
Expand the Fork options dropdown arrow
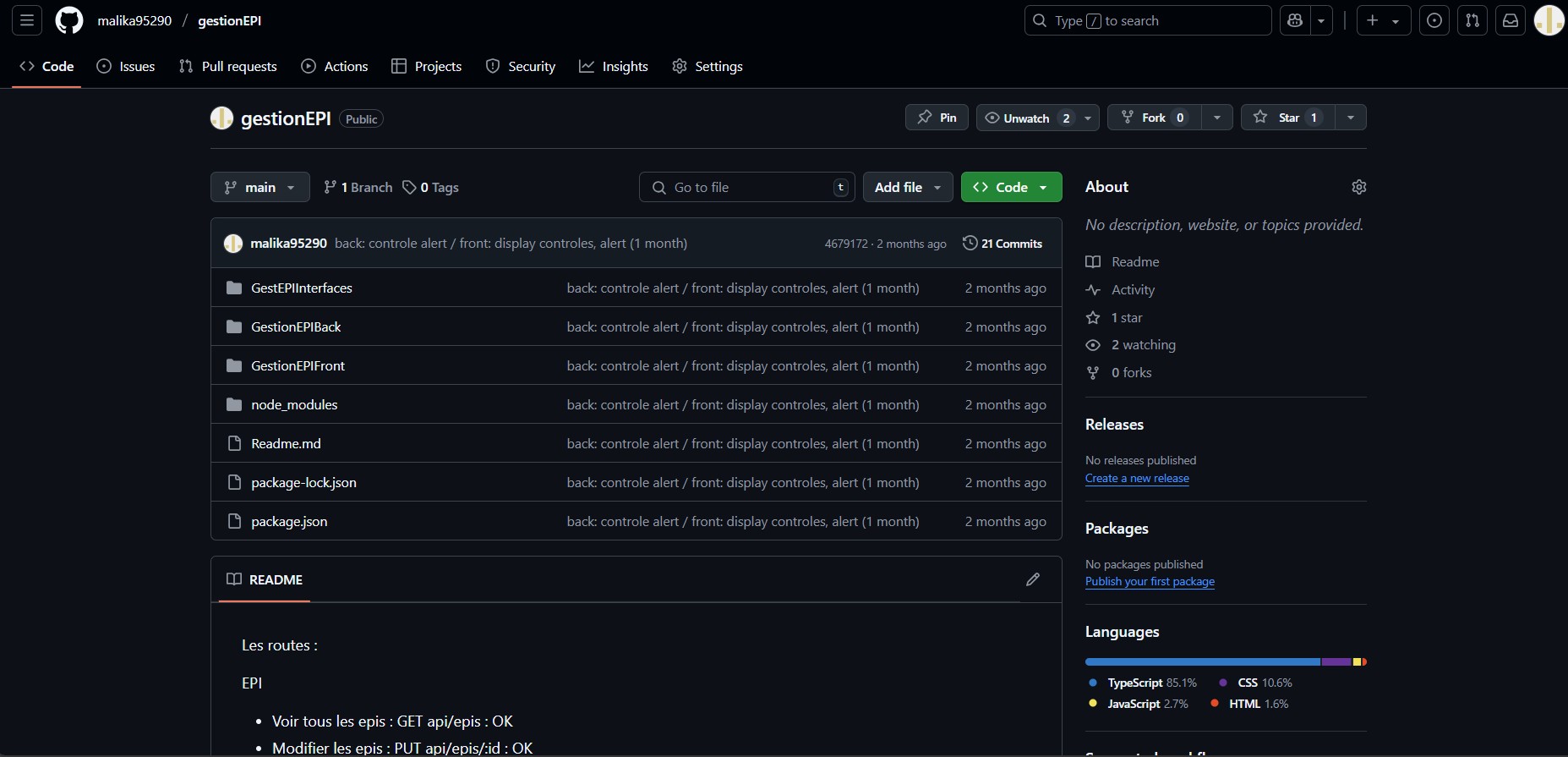1217,118
